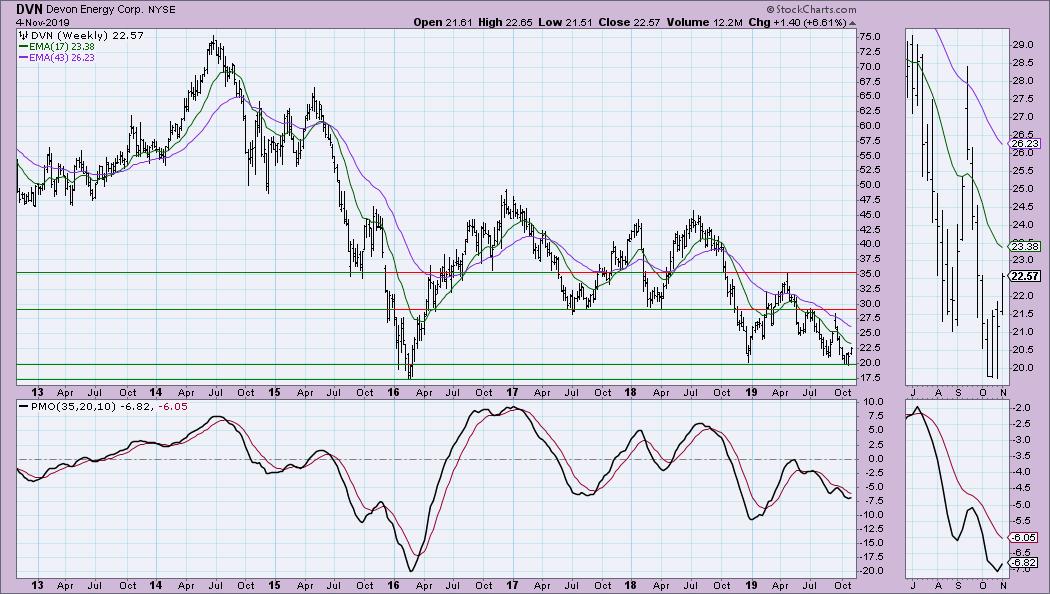Click the 27.5 label on zoom panel axis

pos(1022,98)
